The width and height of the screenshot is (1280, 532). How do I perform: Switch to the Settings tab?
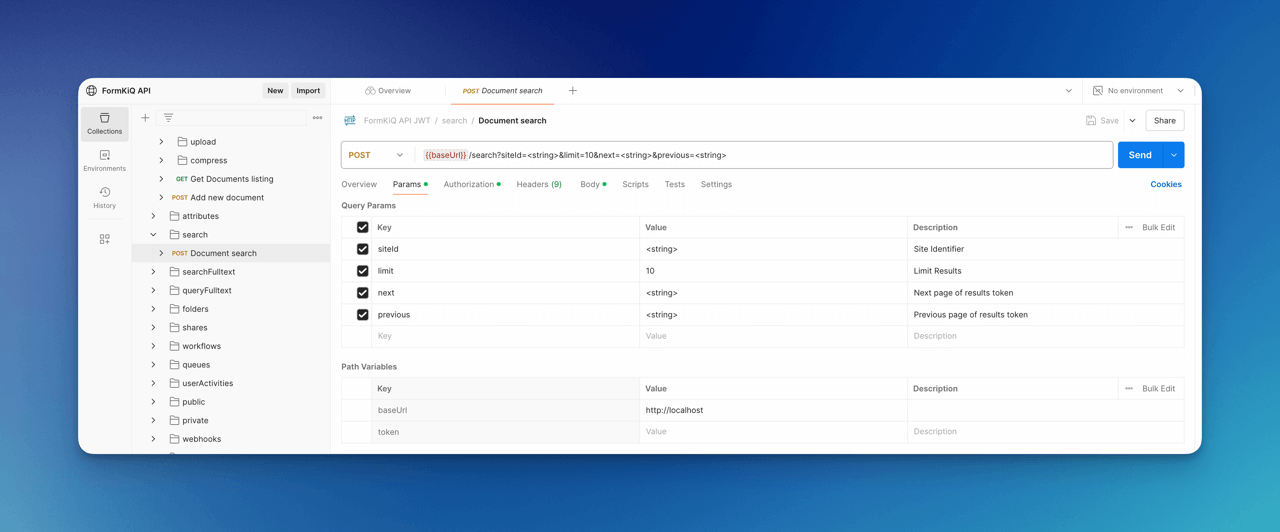(x=716, y=185)
